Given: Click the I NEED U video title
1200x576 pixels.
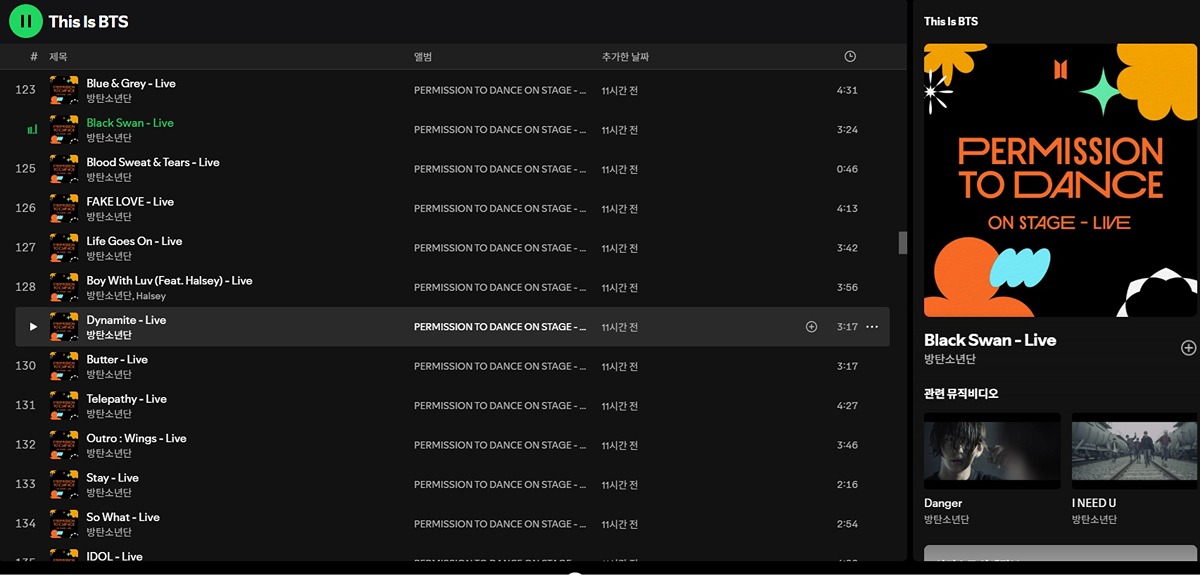Looking at the screenshot, I should [1094, 503].
